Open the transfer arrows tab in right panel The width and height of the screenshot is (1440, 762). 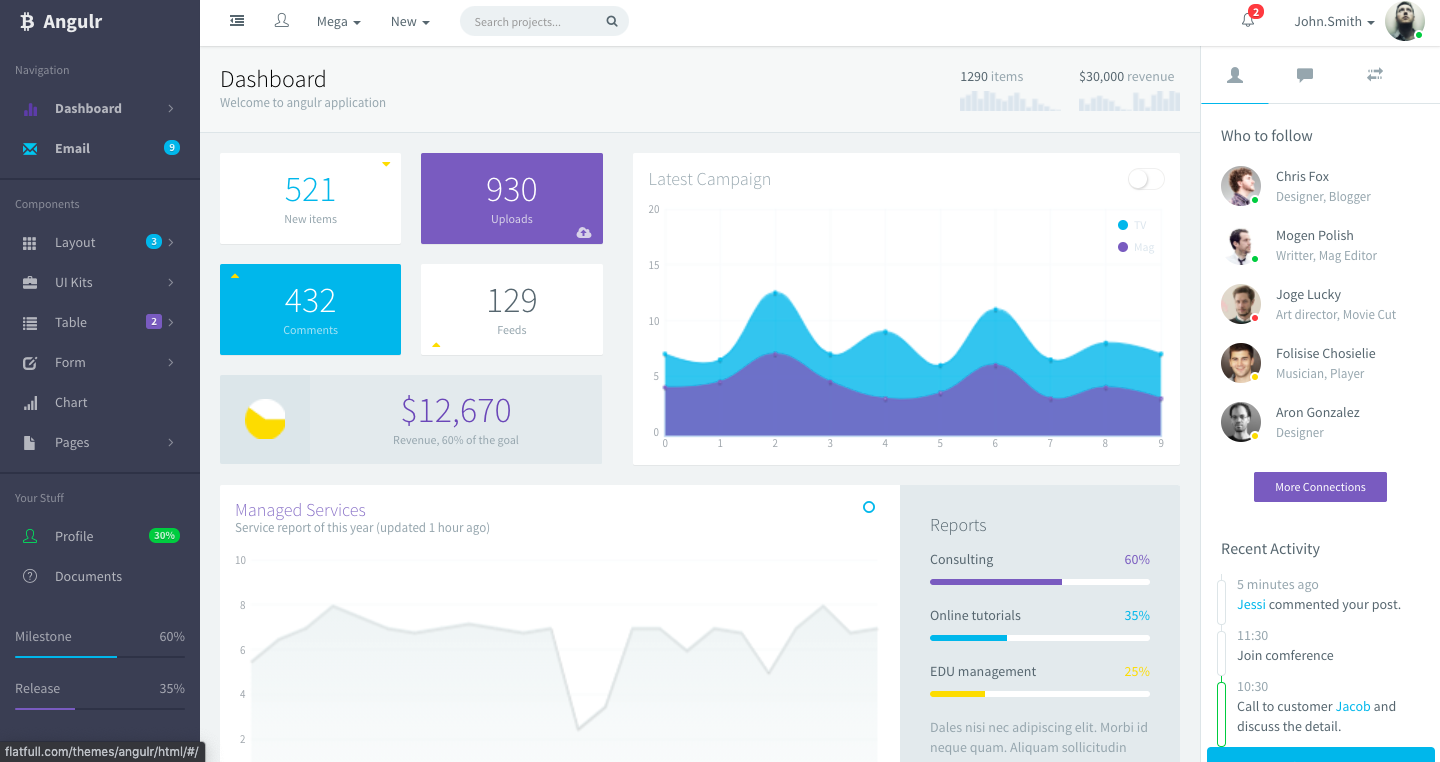tap(1374, 75)
